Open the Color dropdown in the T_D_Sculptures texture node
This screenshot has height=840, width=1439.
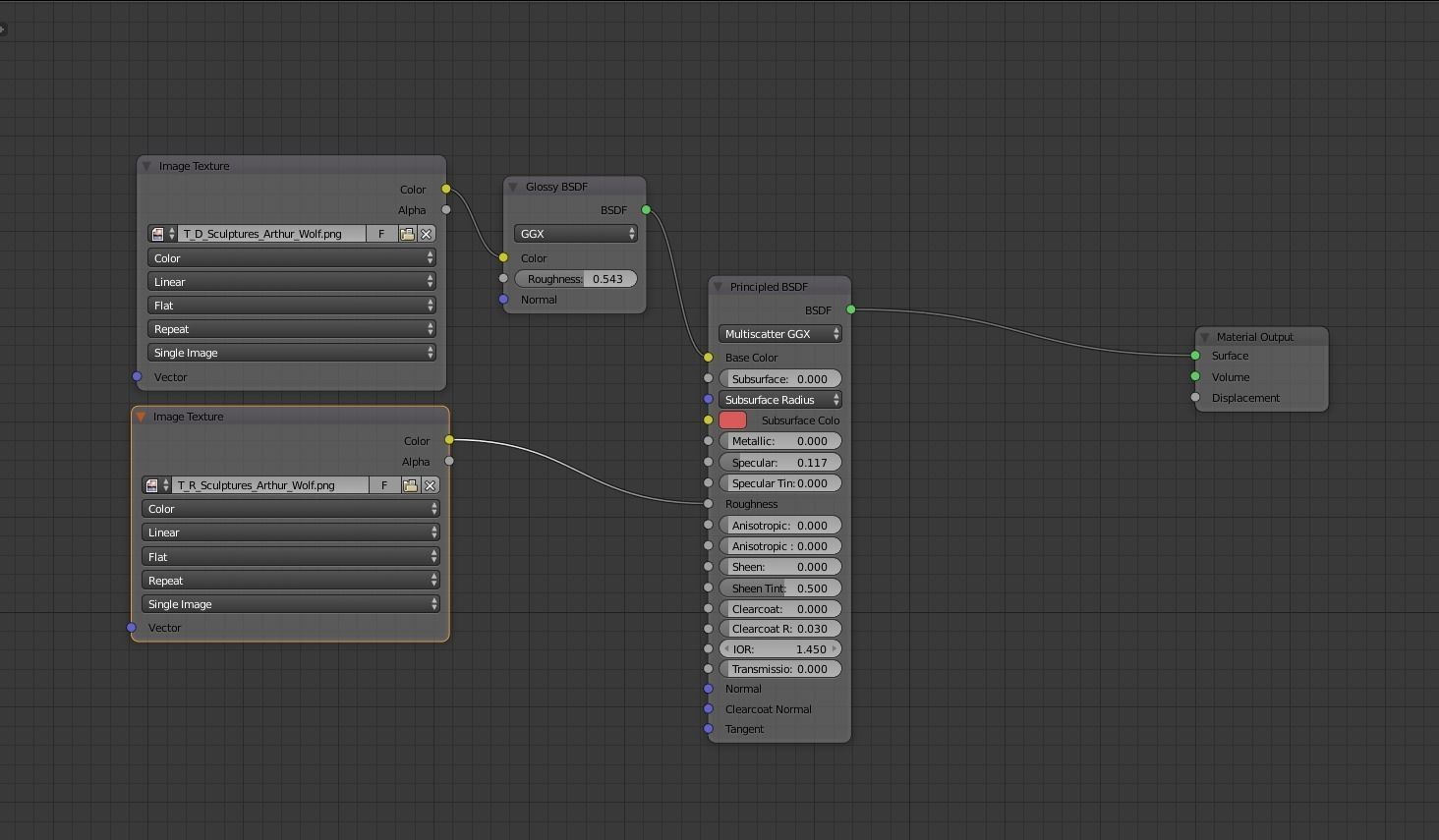click(292, 258)
